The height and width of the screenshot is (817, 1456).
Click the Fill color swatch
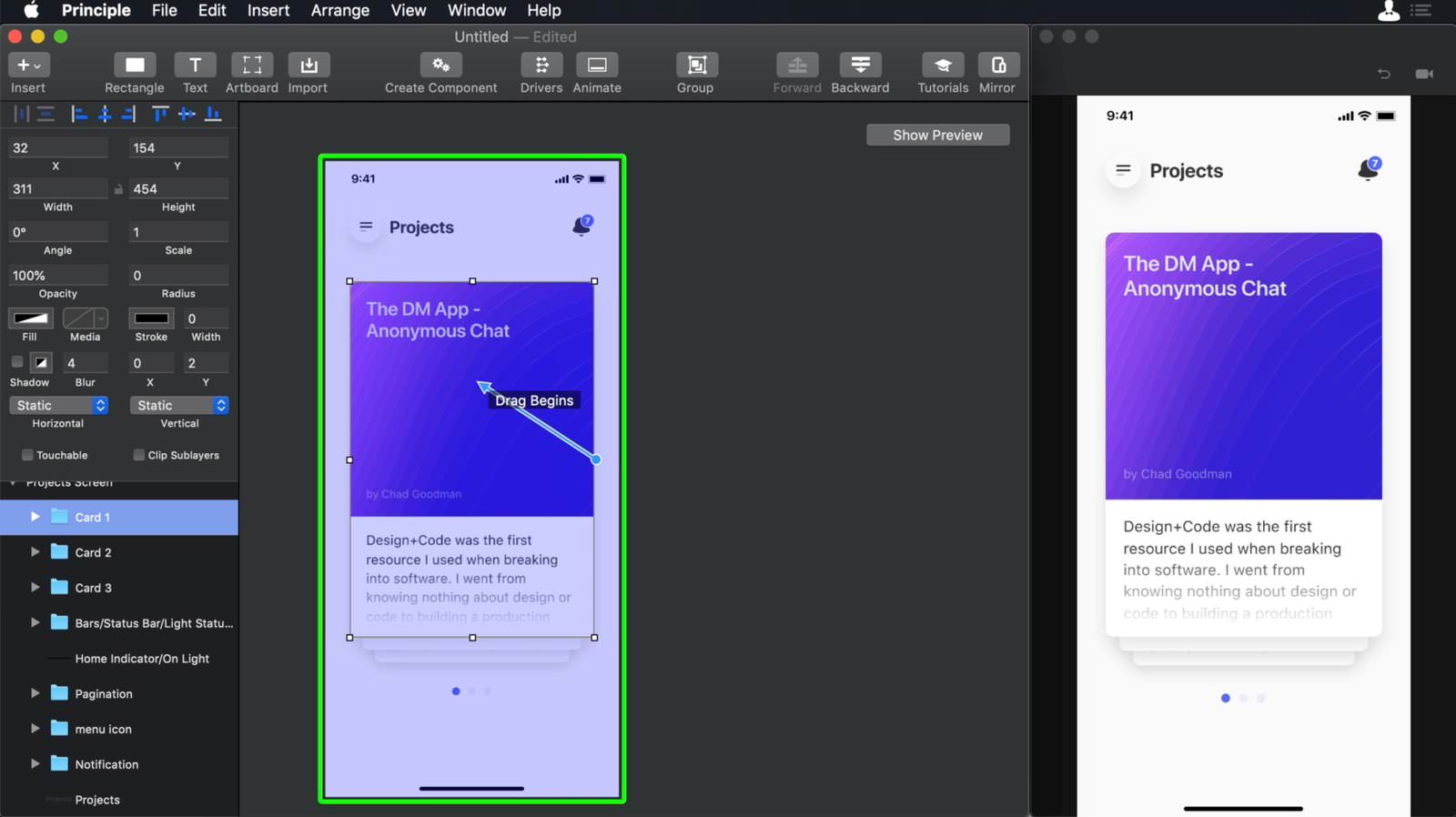tap(30, 318)
